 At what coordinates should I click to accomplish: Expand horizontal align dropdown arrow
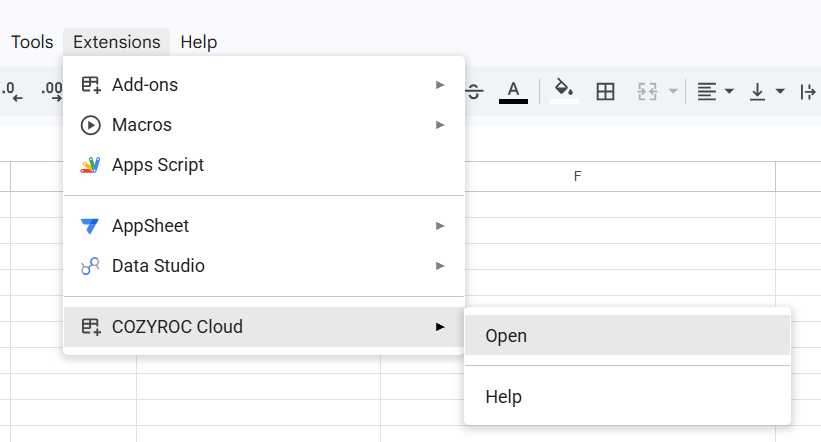tap(728, 92)
